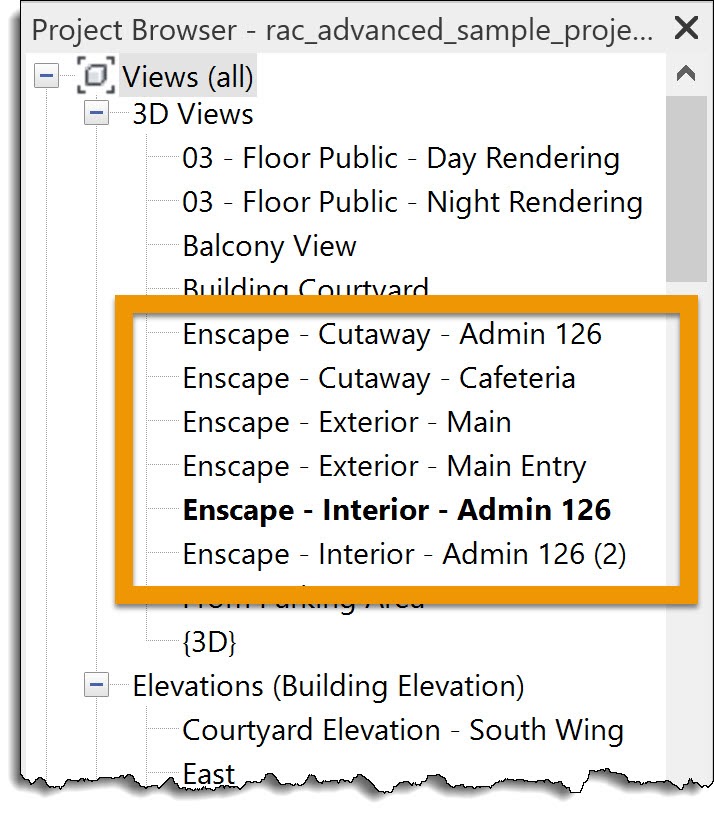Open Courtyard Elevation - South Wing view

pyautogui.click(x=402, y=730)
